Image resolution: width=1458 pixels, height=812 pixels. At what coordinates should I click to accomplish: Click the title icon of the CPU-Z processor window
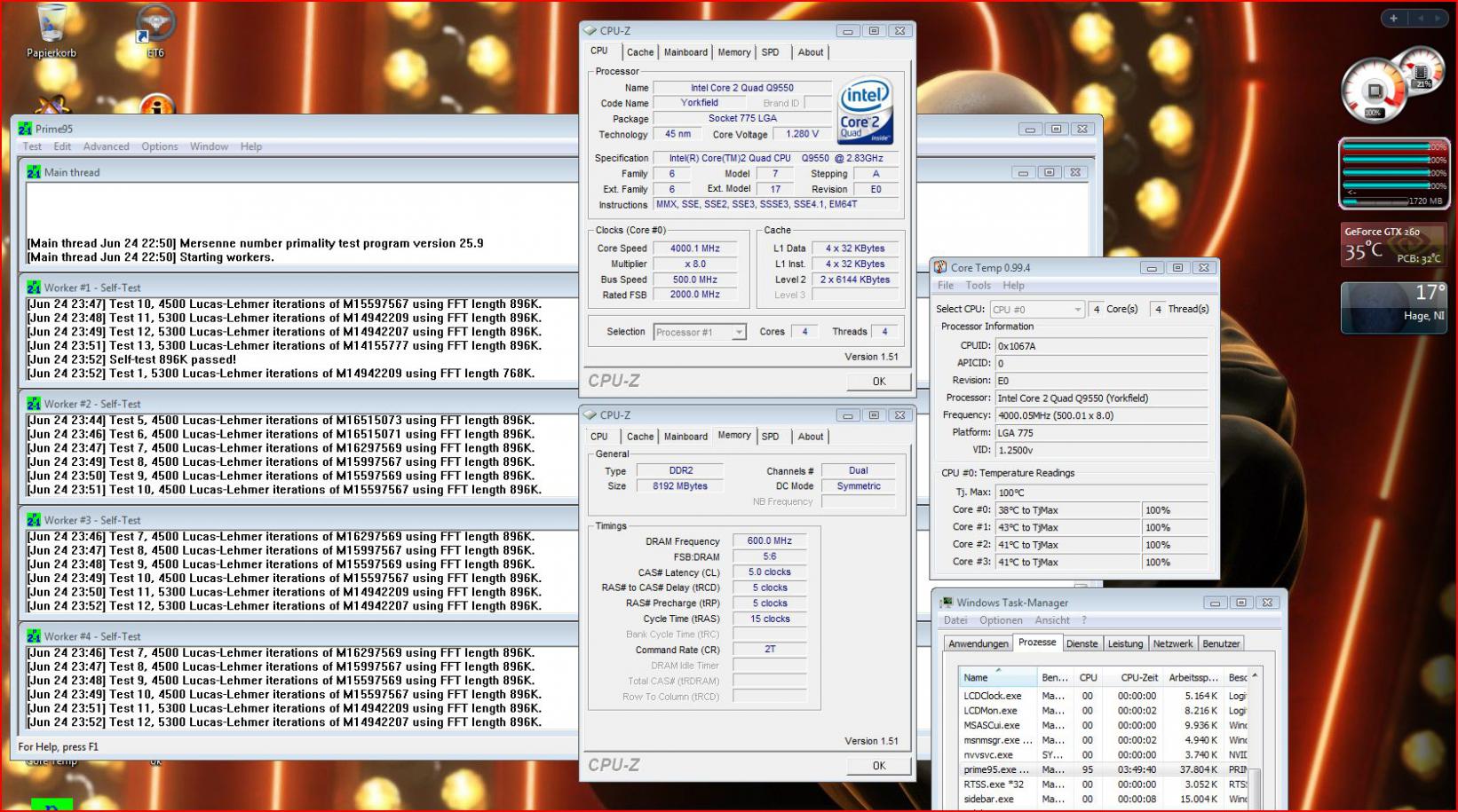(x=590, y=30)
